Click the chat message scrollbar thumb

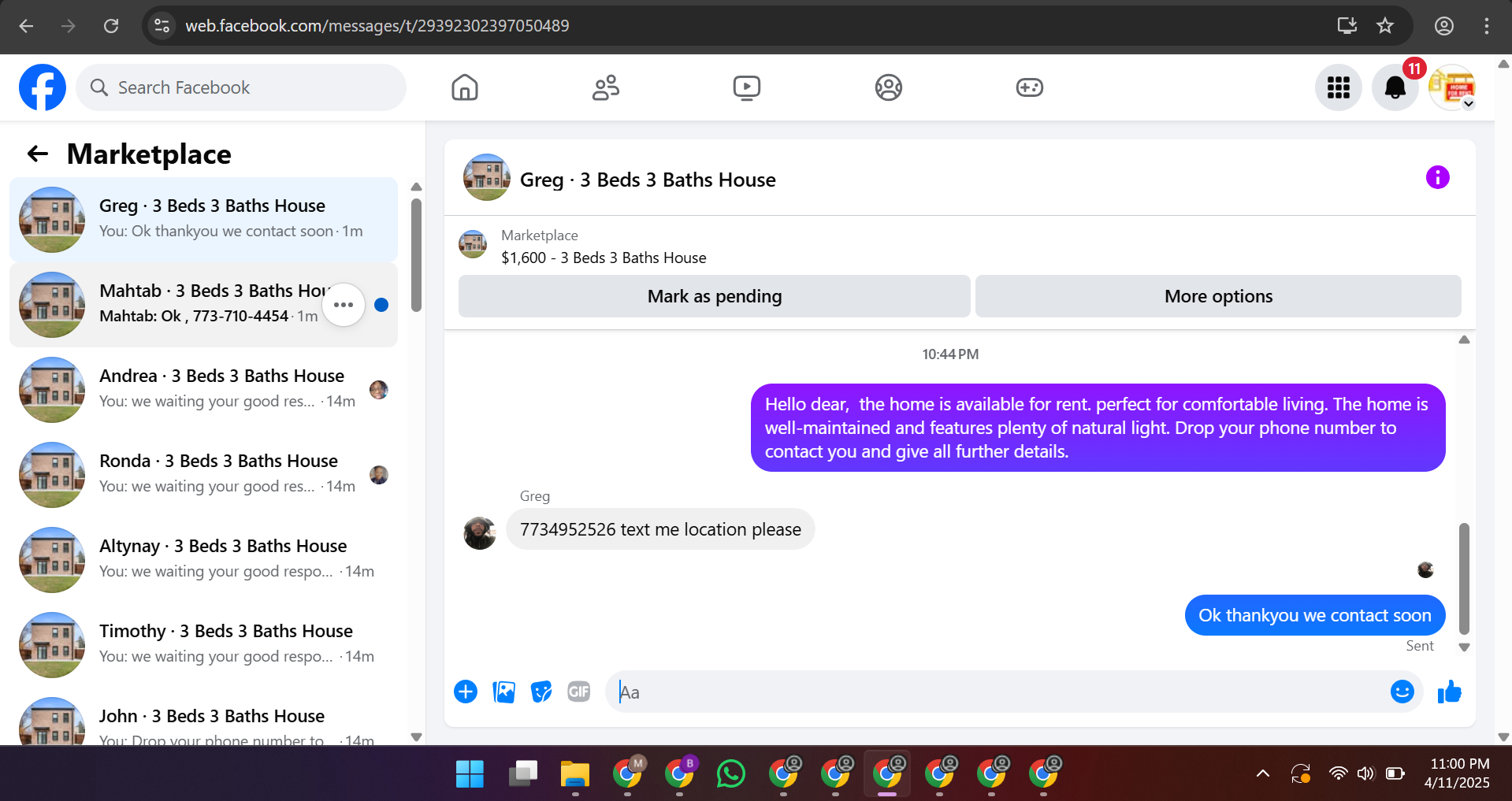[1464, 579]
